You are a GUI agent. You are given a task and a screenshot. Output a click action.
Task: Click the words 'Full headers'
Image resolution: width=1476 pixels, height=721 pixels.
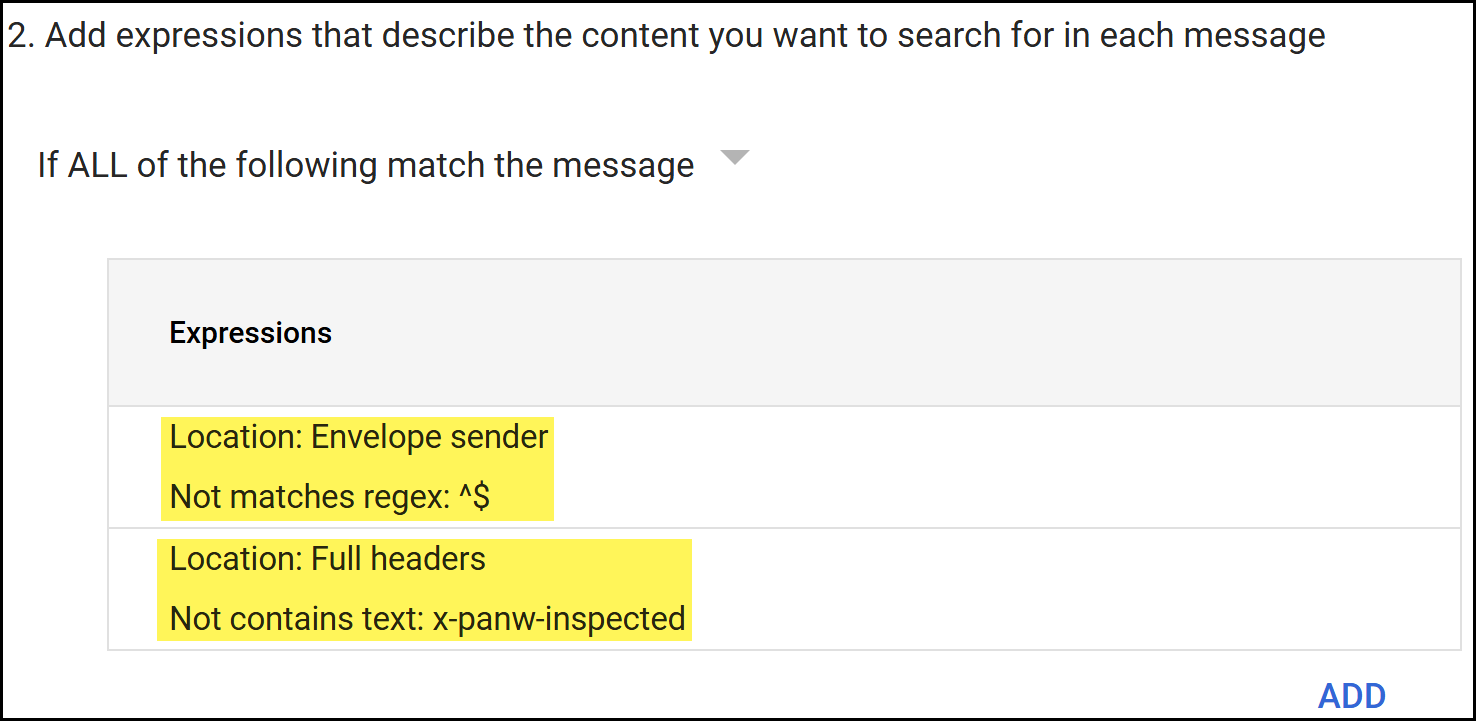coord(398,558)
